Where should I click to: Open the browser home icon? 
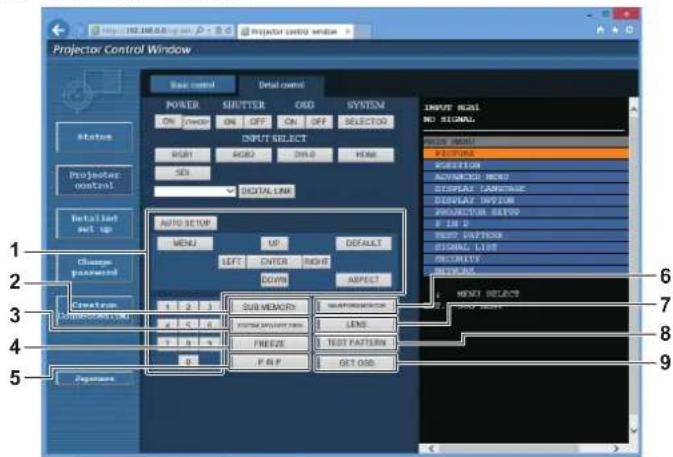[601, 30]
